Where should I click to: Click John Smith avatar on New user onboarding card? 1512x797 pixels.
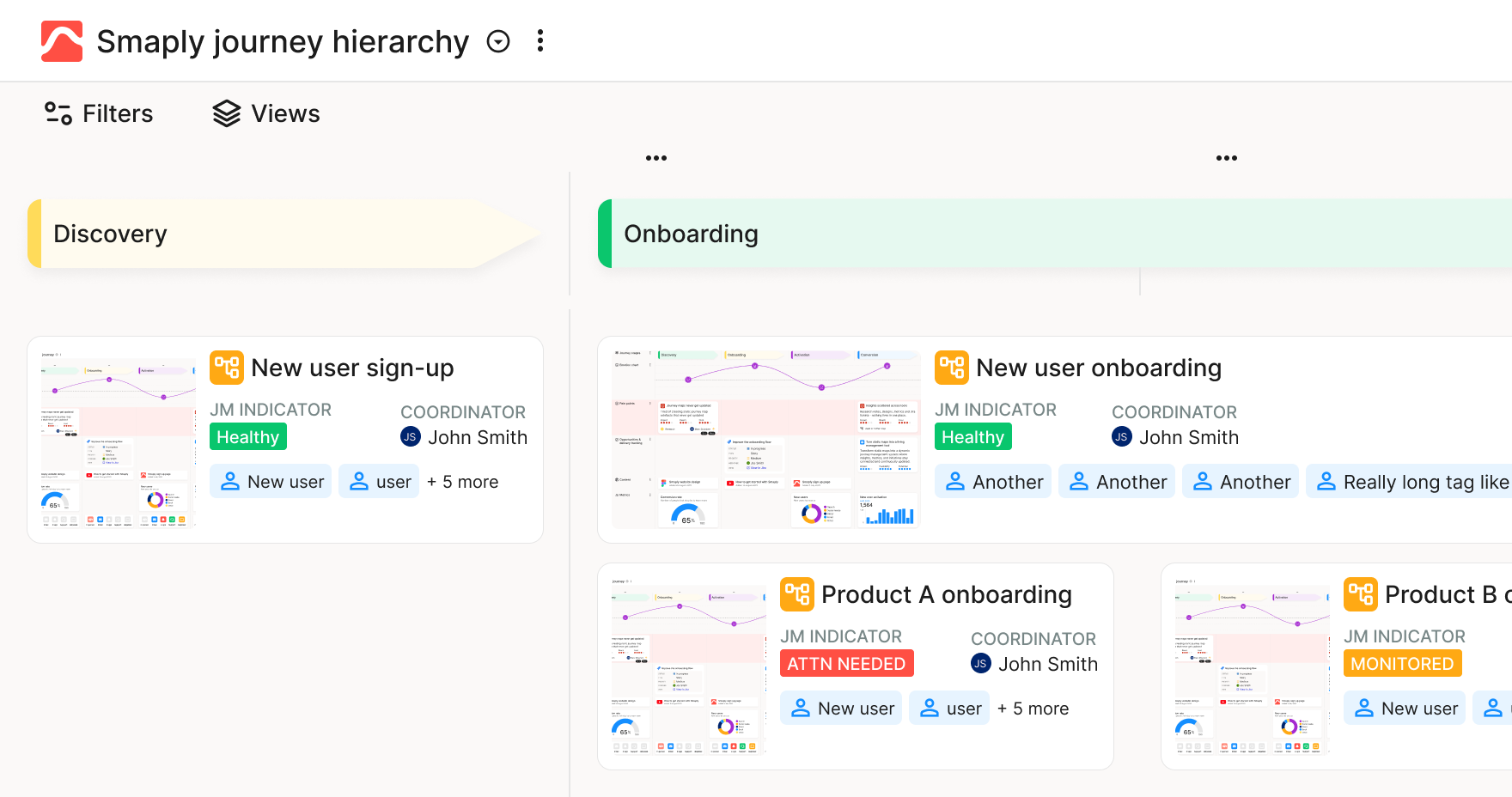pyautogui.click(x=1122, y=437)
